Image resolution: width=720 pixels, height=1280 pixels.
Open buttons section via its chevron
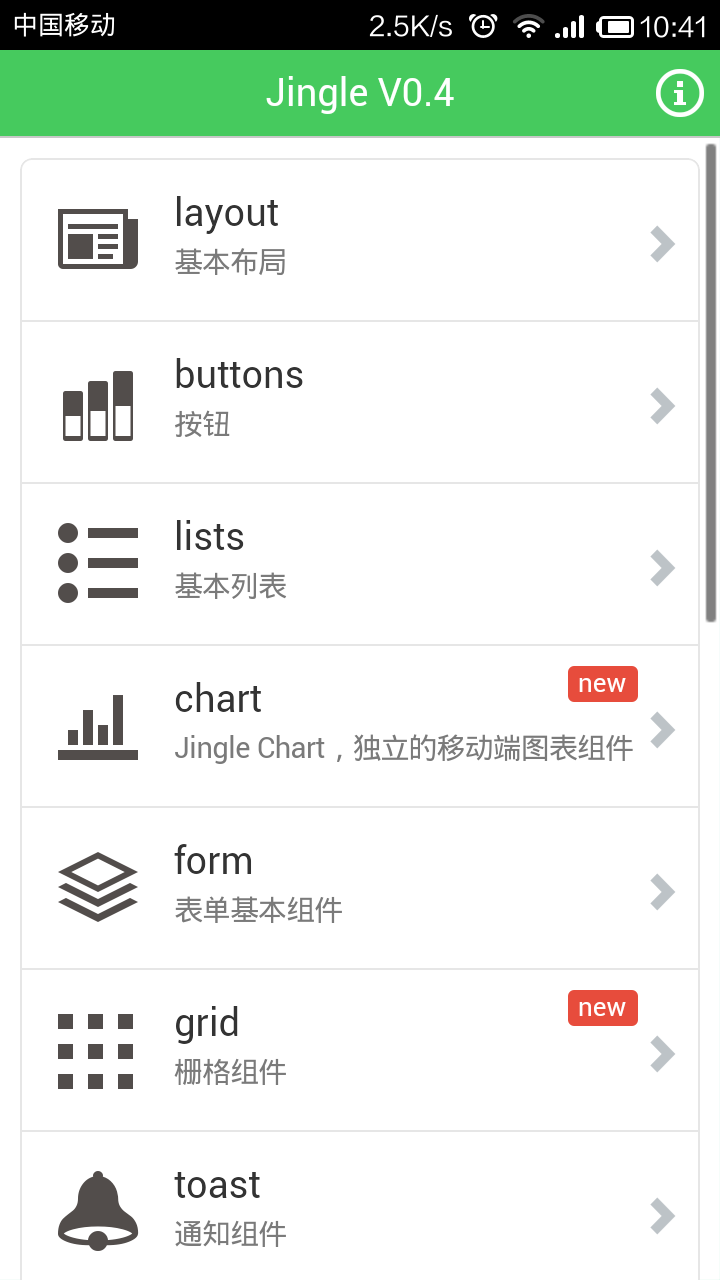click(662, 406)
